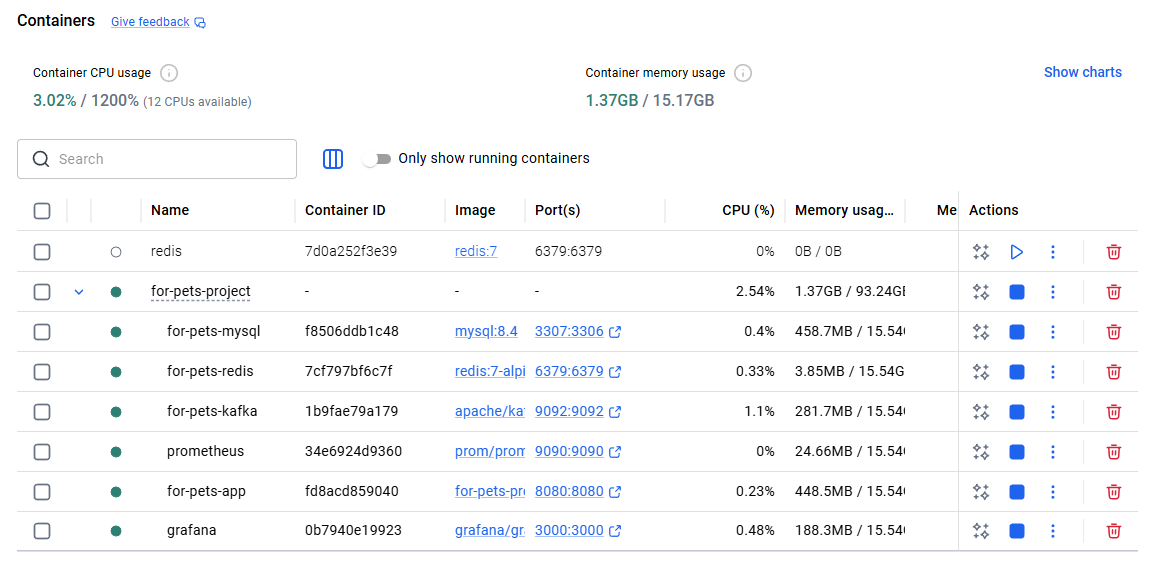
Task: Open the grafana container name
Action: [x=191, y=531]
